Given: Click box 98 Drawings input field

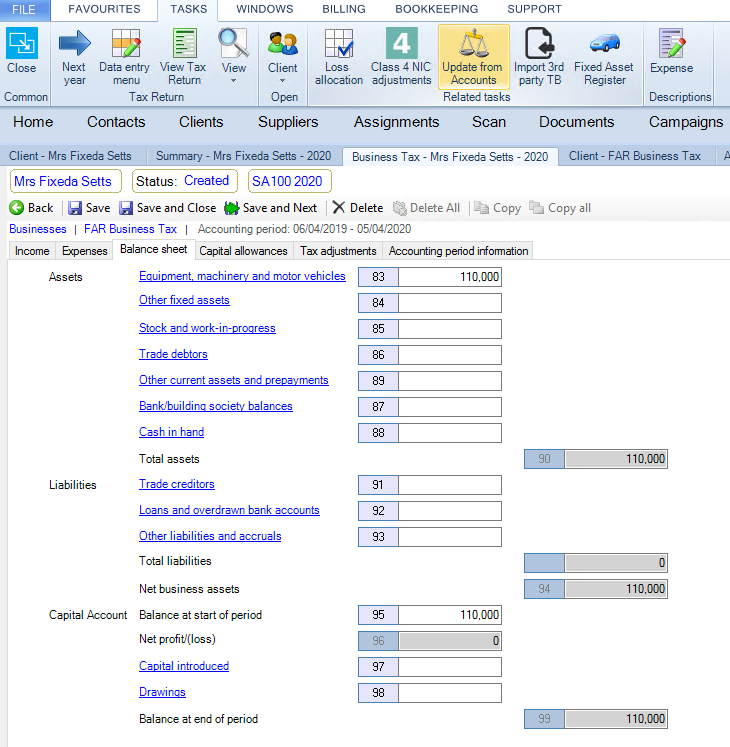Looking at the screenshot, I should coord(450,693).
